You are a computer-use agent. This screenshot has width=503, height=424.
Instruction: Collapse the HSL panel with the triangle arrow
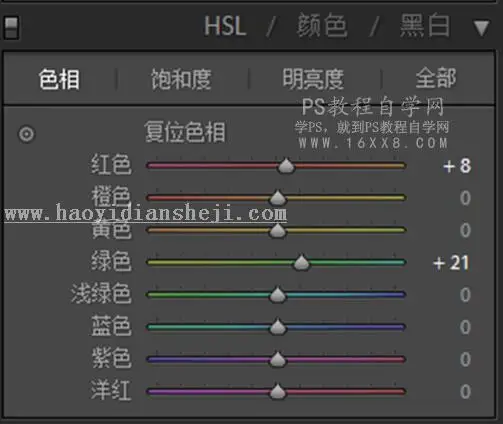point(481,28)
